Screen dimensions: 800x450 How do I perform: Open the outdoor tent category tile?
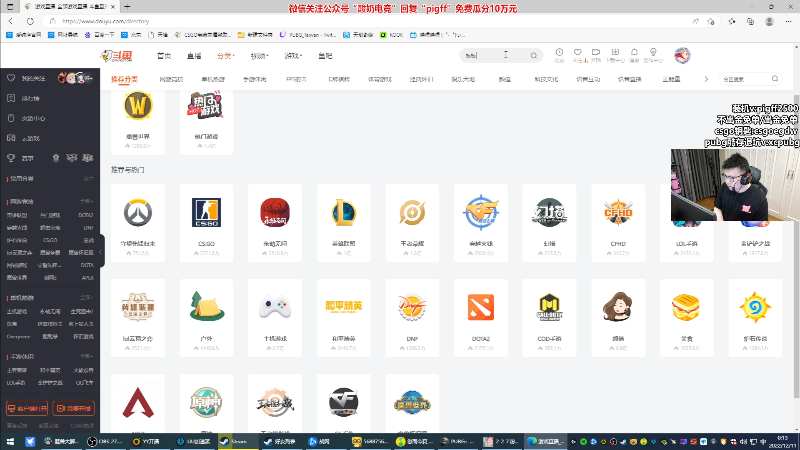[206, 317]
